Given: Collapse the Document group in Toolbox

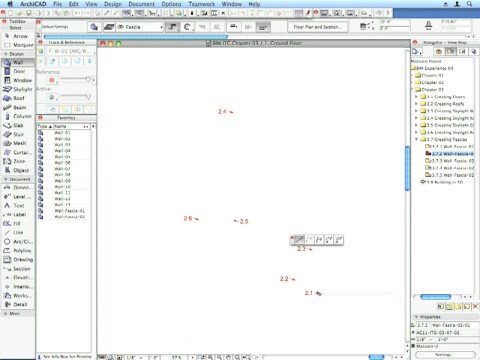Looking at the screenshot, I should [x=6, y=179].
